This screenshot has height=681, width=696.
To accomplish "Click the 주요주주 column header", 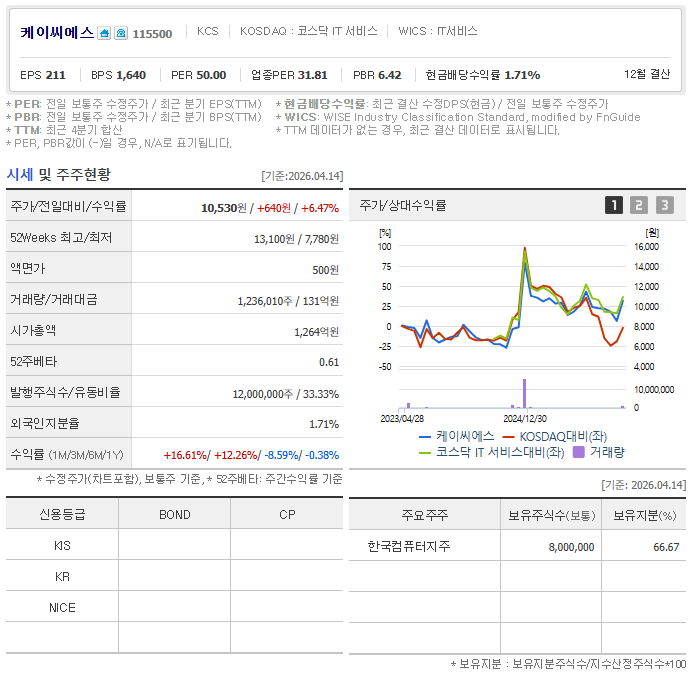I will (x=425, y=515).
